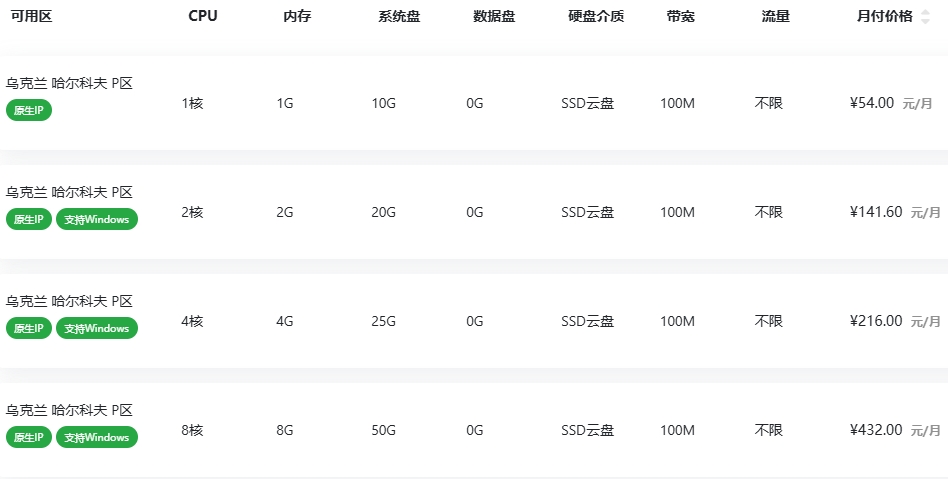Select the ¥54.00 monthly price plan
The width and height of the screenshot is (948, 479).
click(x=872, y=103)
